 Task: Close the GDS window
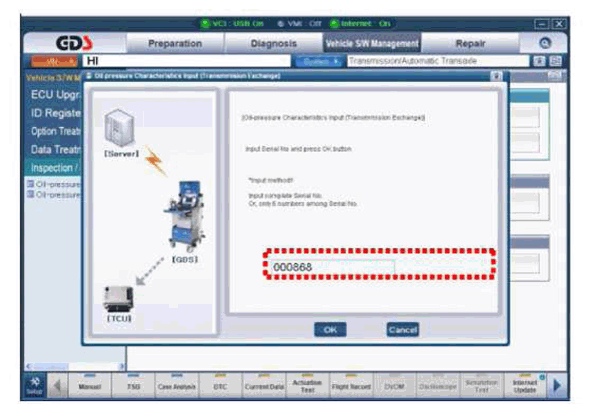click(559, 24)
